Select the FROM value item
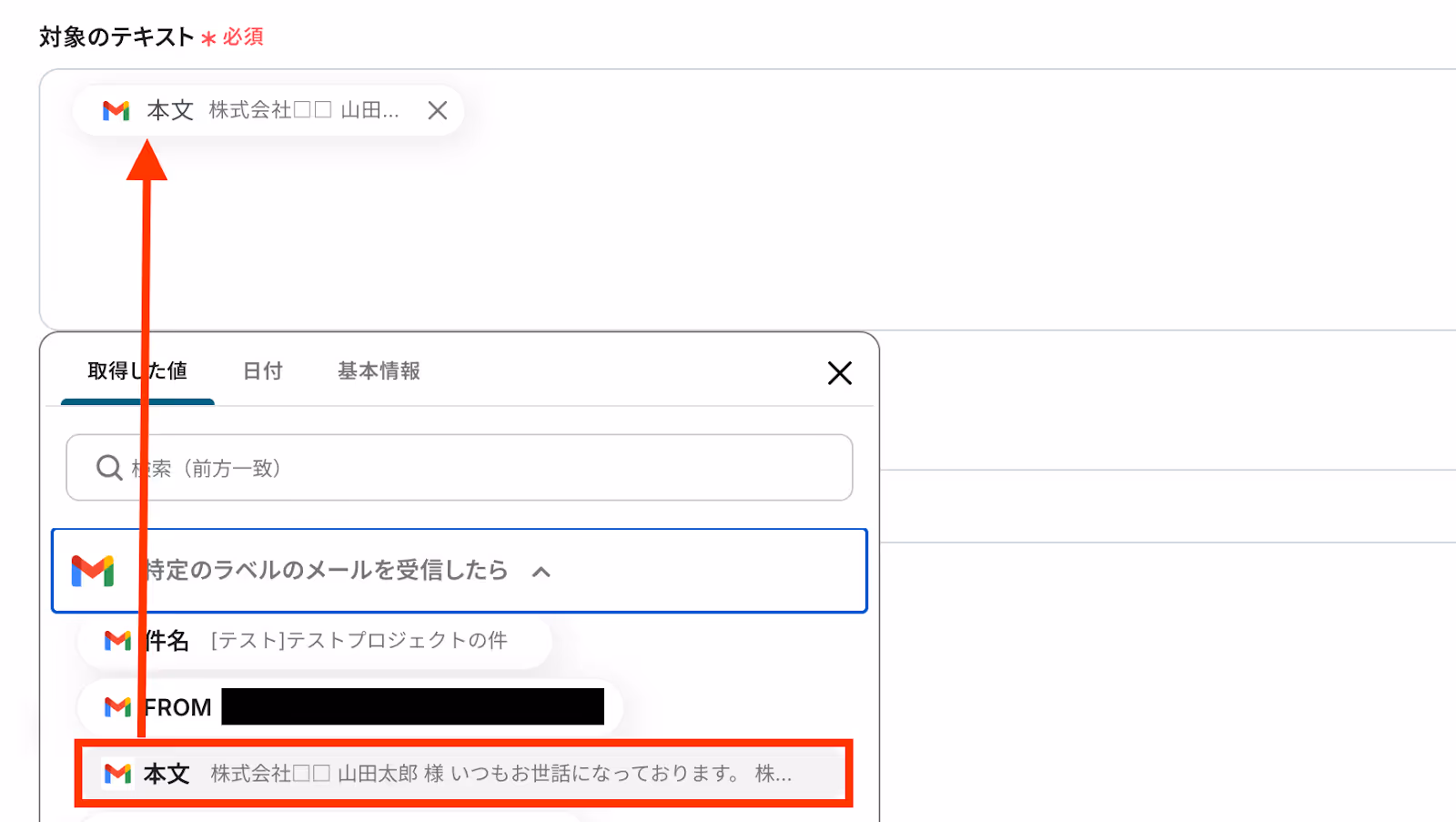The height and width of the screenshot is (822, 1456). [350, 706]
